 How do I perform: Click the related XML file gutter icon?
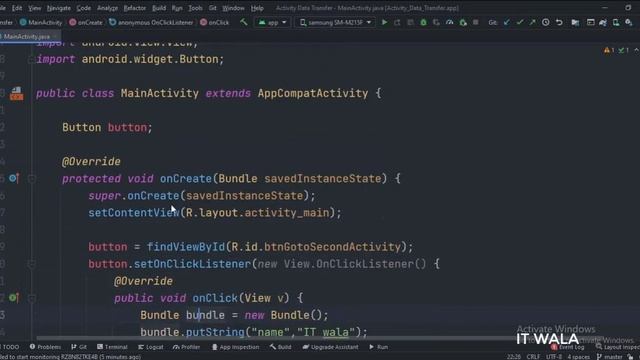[x=16, y=93]
